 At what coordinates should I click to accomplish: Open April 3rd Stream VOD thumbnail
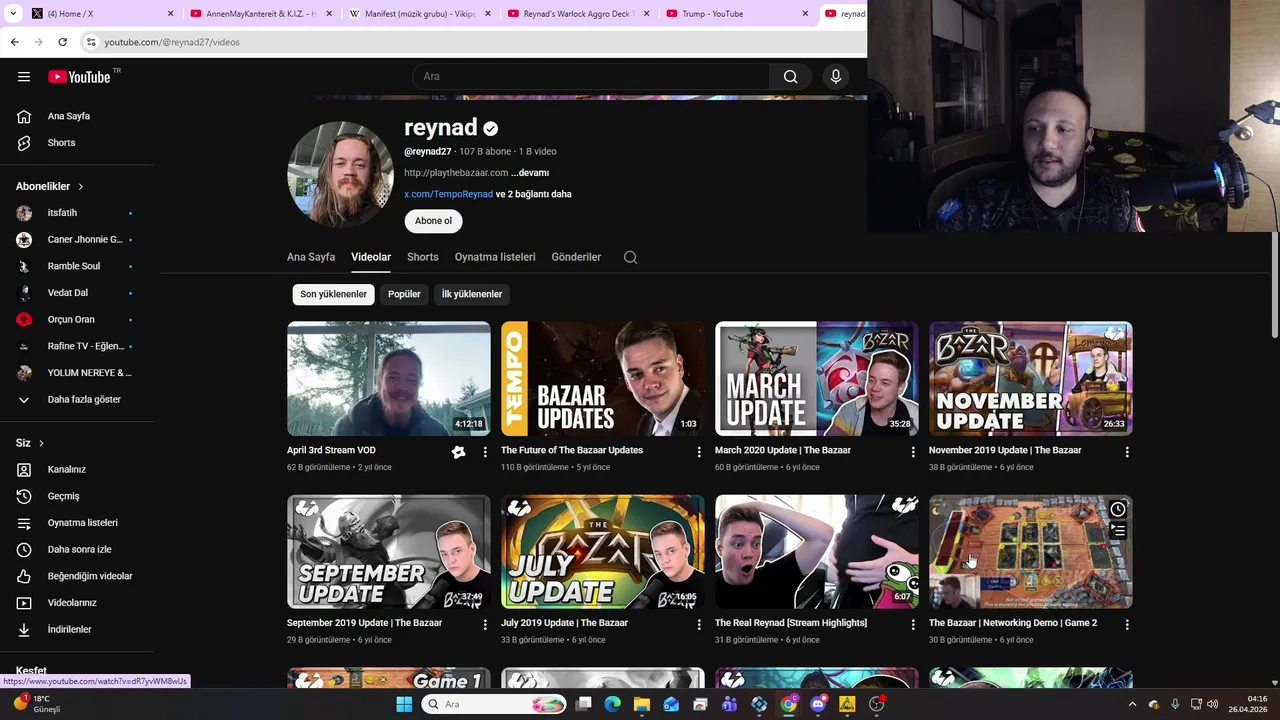tap(389, 378)
